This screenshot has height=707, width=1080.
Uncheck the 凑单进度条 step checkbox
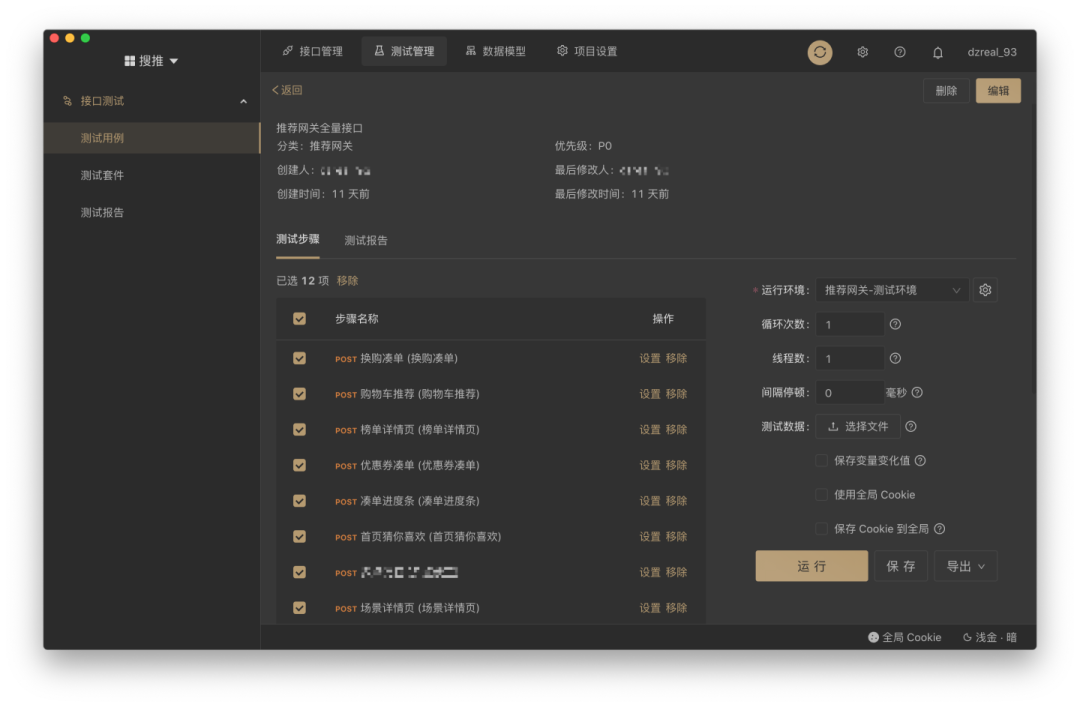point(300,501)
